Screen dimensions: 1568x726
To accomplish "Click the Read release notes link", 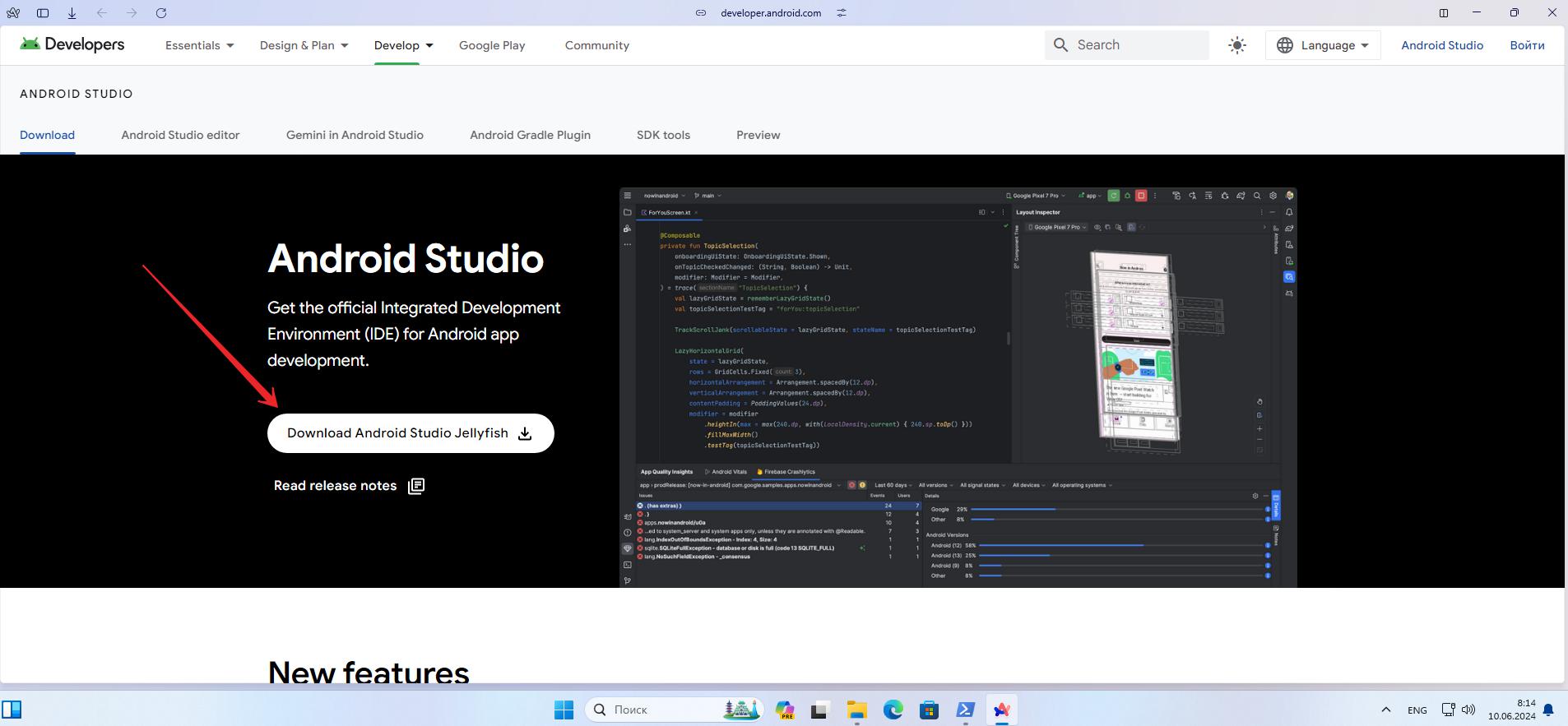I will pos(335,486).
